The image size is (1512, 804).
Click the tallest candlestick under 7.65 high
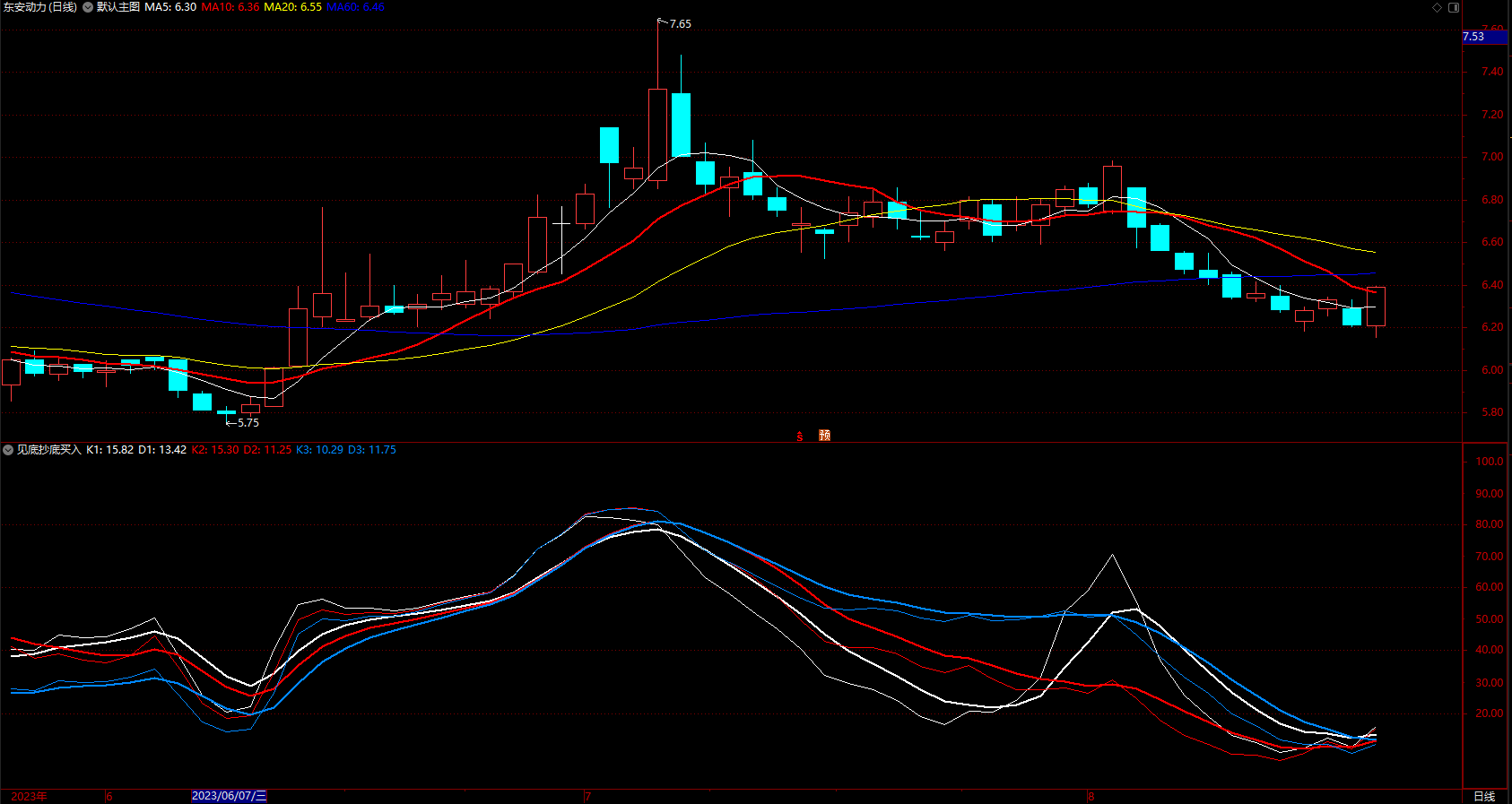(657, 134)
